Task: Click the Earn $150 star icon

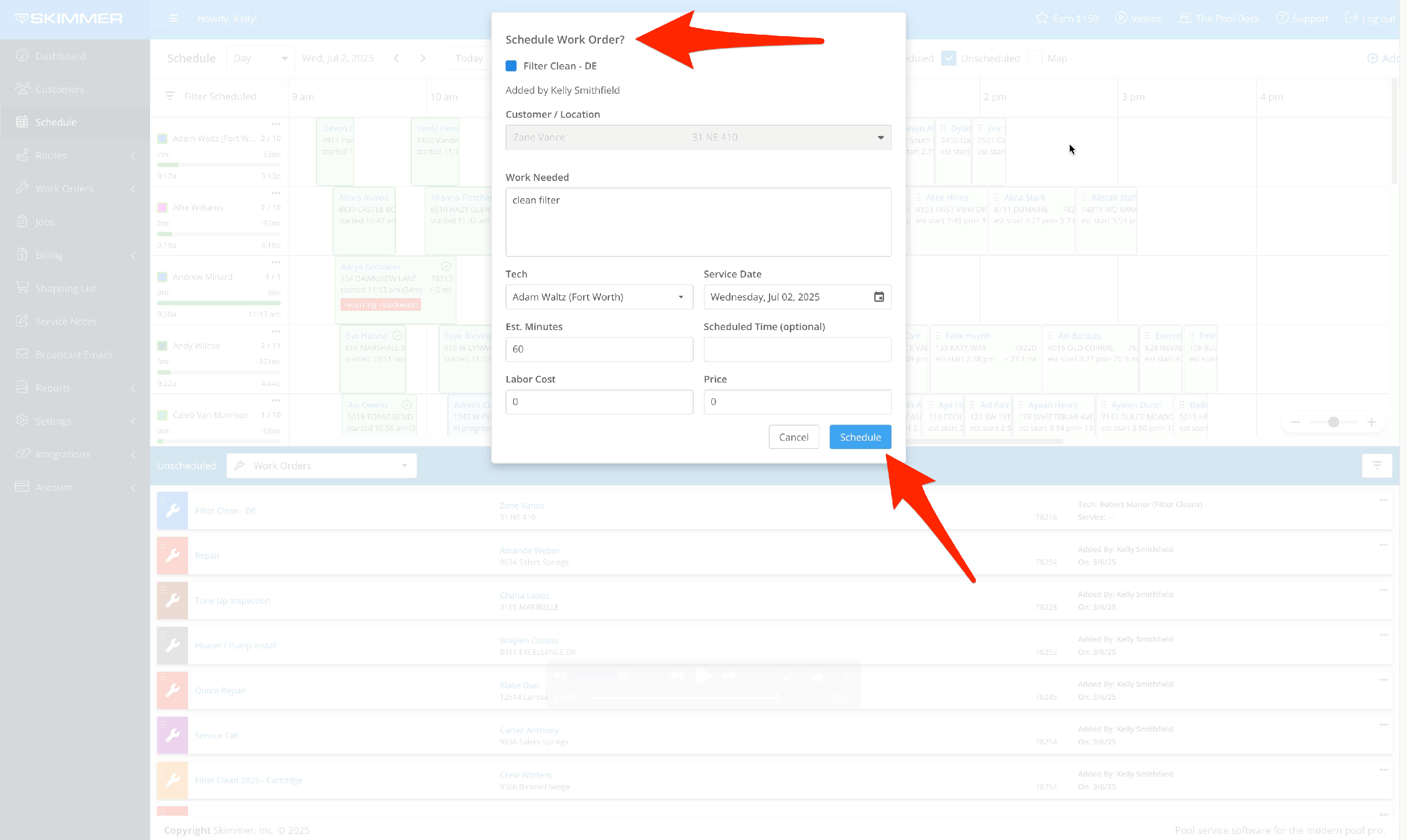Action: coord(1041,18)
